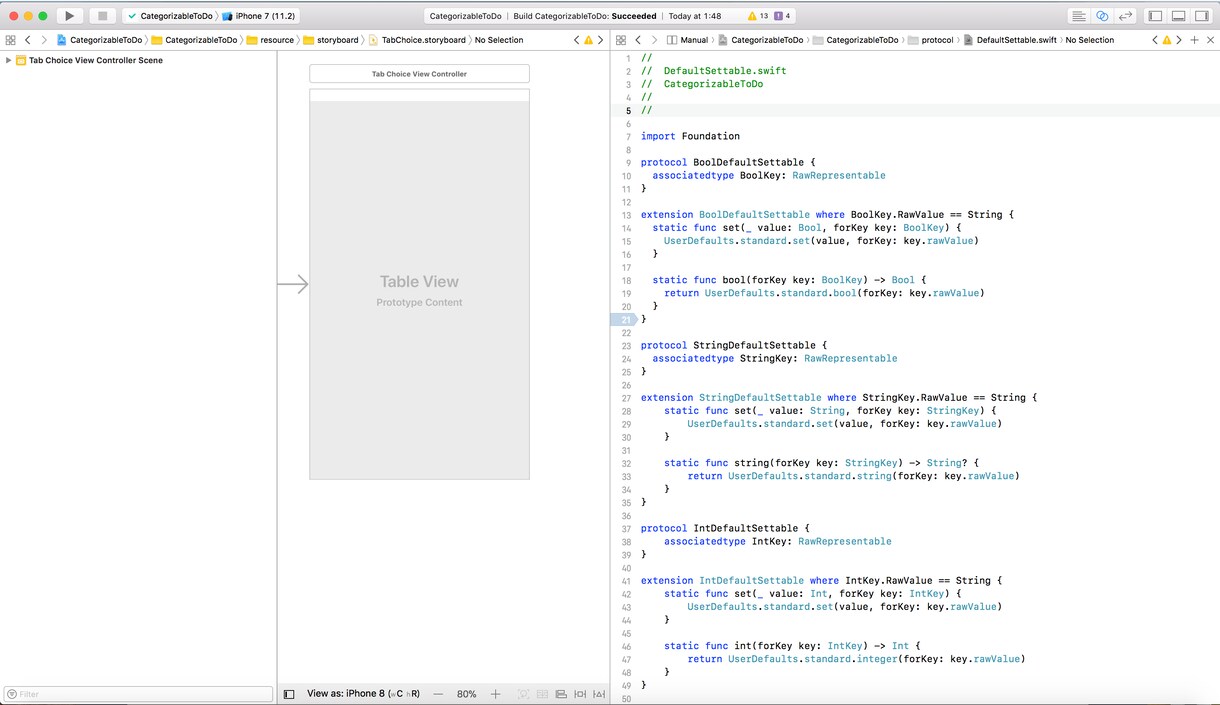Toggle the Debug area
This screenshot has height=705, width=1220.
pyautogui.click(x=1179, y=16)
